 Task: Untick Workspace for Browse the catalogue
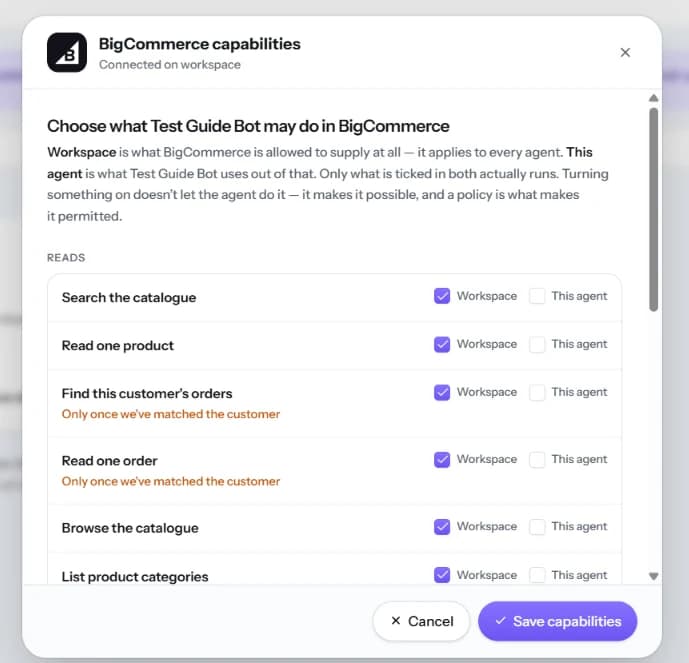pos(442,526)
